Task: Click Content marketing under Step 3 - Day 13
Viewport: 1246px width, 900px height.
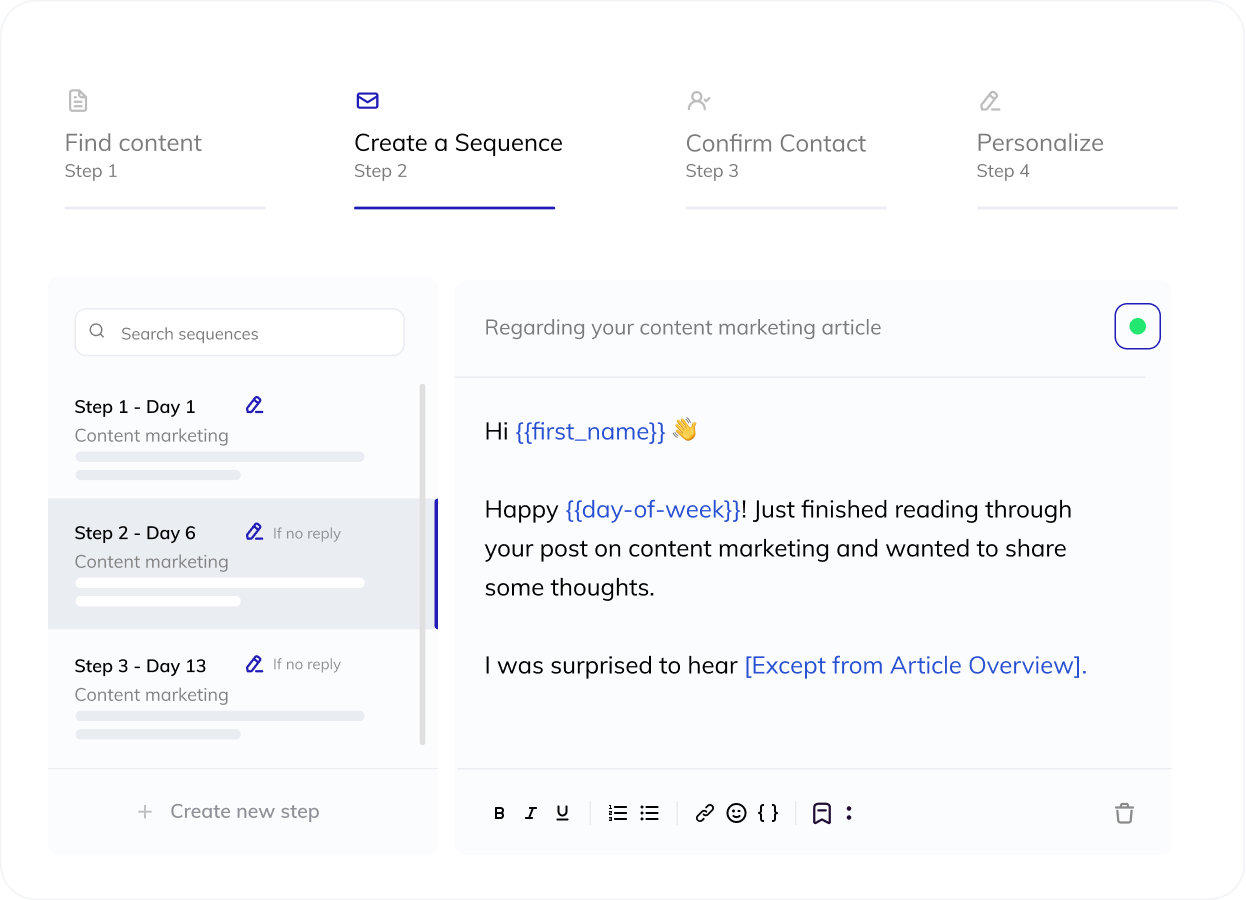Action: point(152,695)
